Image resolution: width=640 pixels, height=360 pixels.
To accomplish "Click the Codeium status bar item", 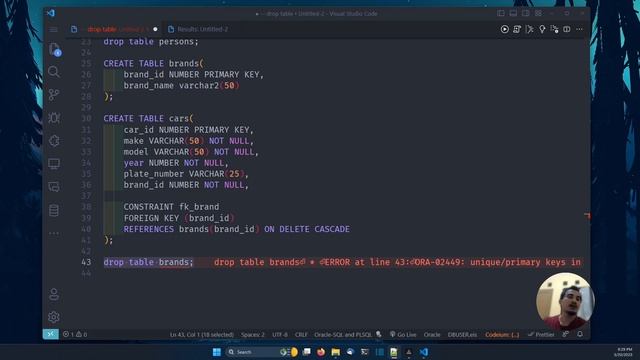I will pos(502,335).
